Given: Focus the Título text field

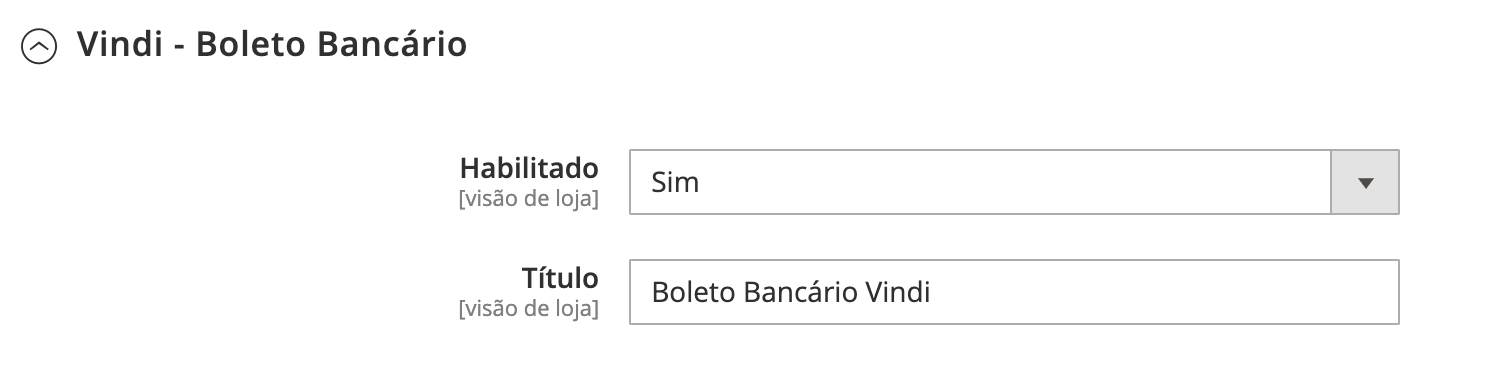Looking at the screenshot, I should pyautogui.click(x=1013, y=292).
